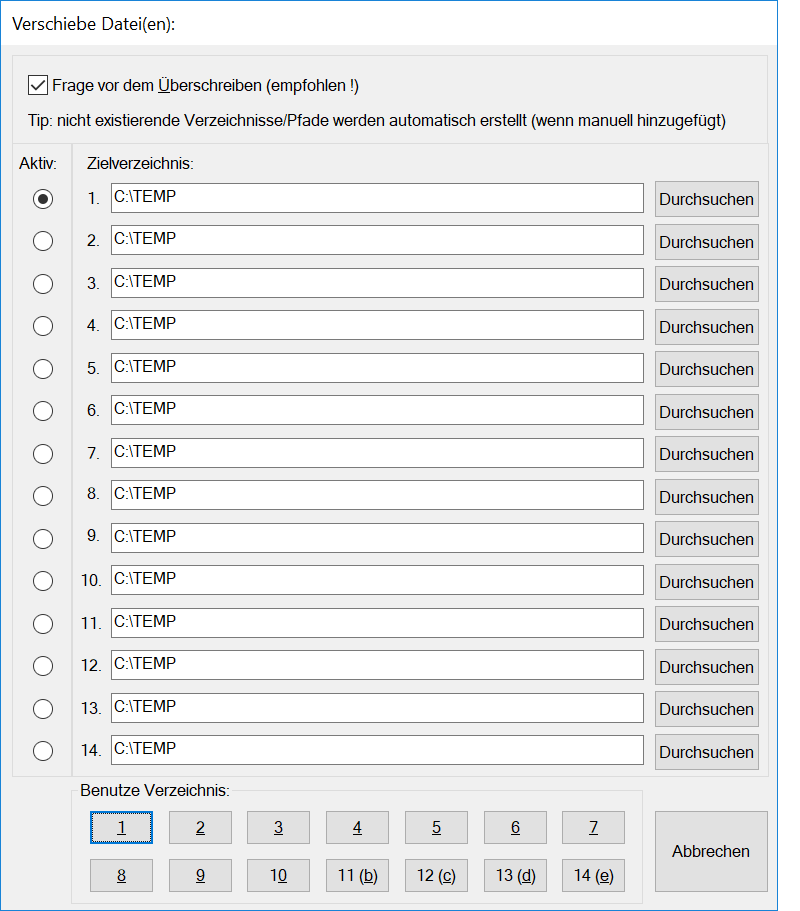Toggle the 'Frage vor dem Überschreiben' checkbox
The height and width of the screenshot is (911, 800).
[x=39, y=86]
